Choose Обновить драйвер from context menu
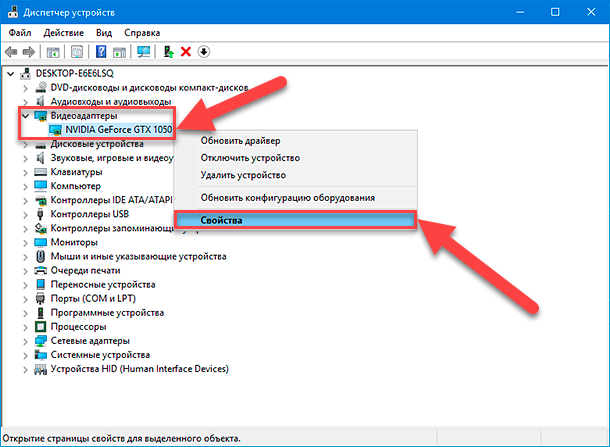Image resolution: width=610 pixels, height=447 pixels. 296,141
